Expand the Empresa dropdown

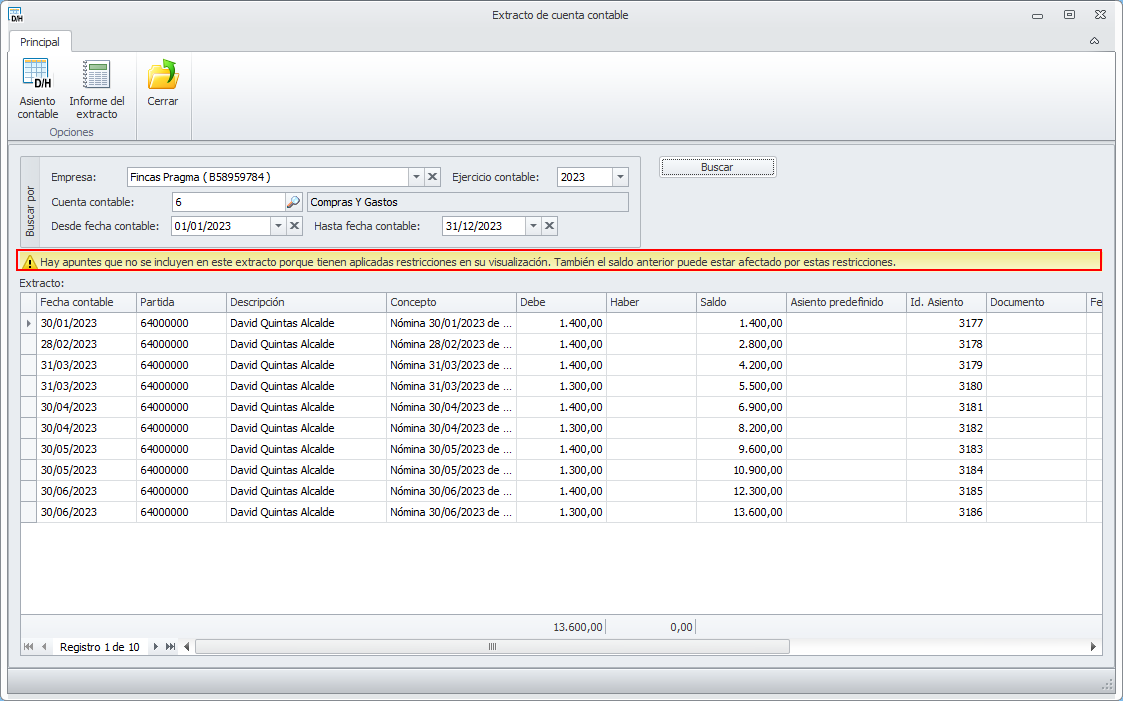[x=416, y=177]
